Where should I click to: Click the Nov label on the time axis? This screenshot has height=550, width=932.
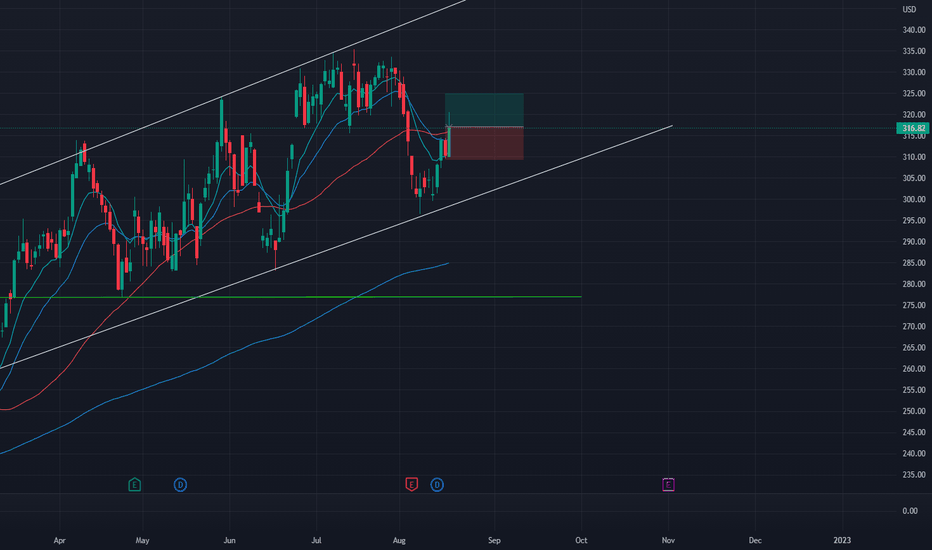click(668, 540)
